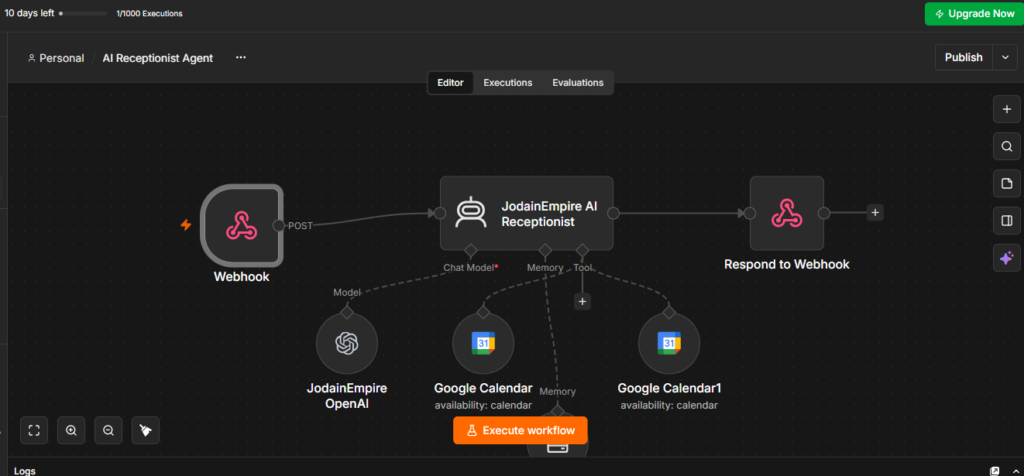Click the "Google Calendar1" node label

(x=669, y=389)
